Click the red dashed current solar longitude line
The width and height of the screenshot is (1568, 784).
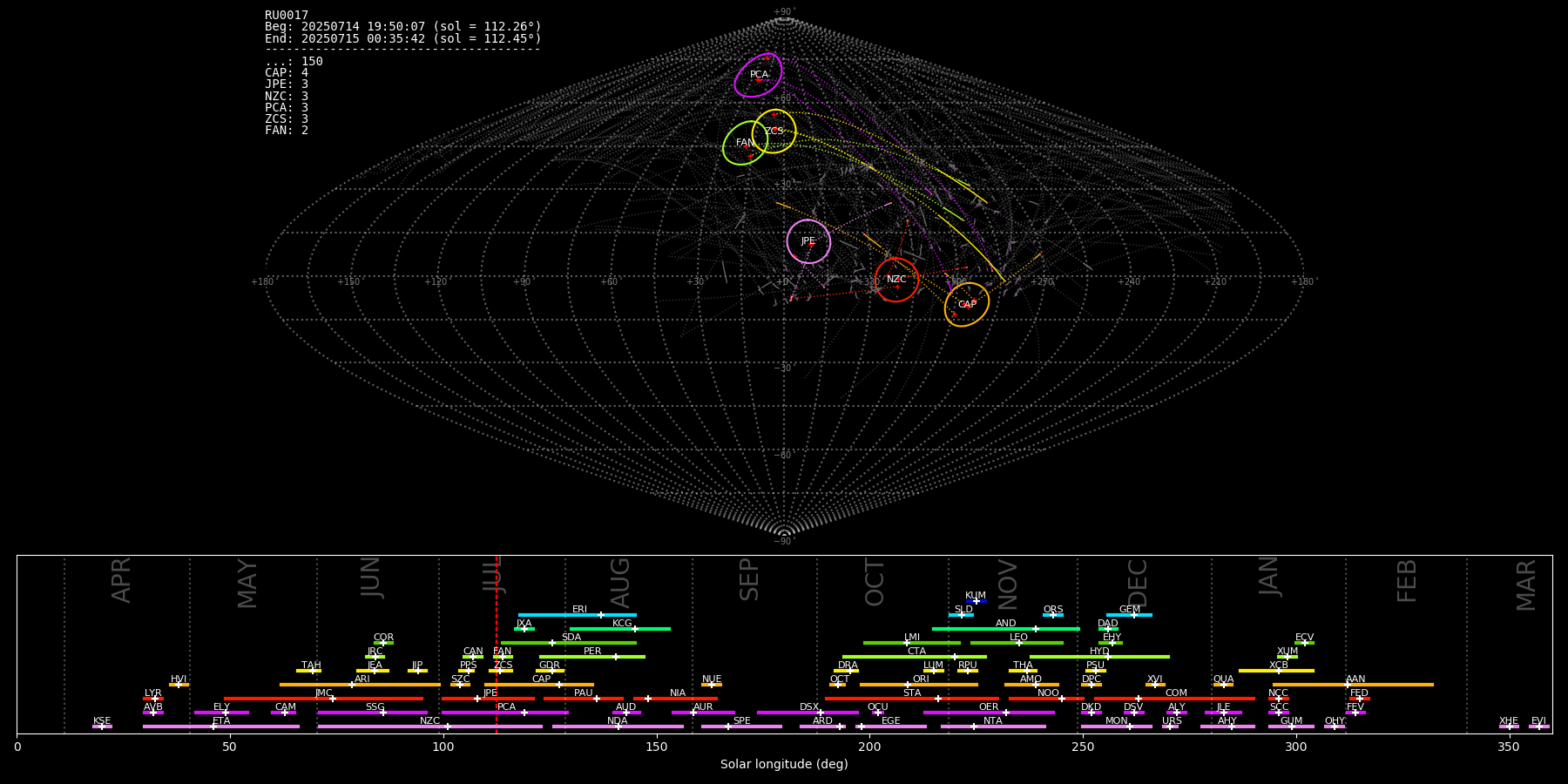[x=497, y=645]
